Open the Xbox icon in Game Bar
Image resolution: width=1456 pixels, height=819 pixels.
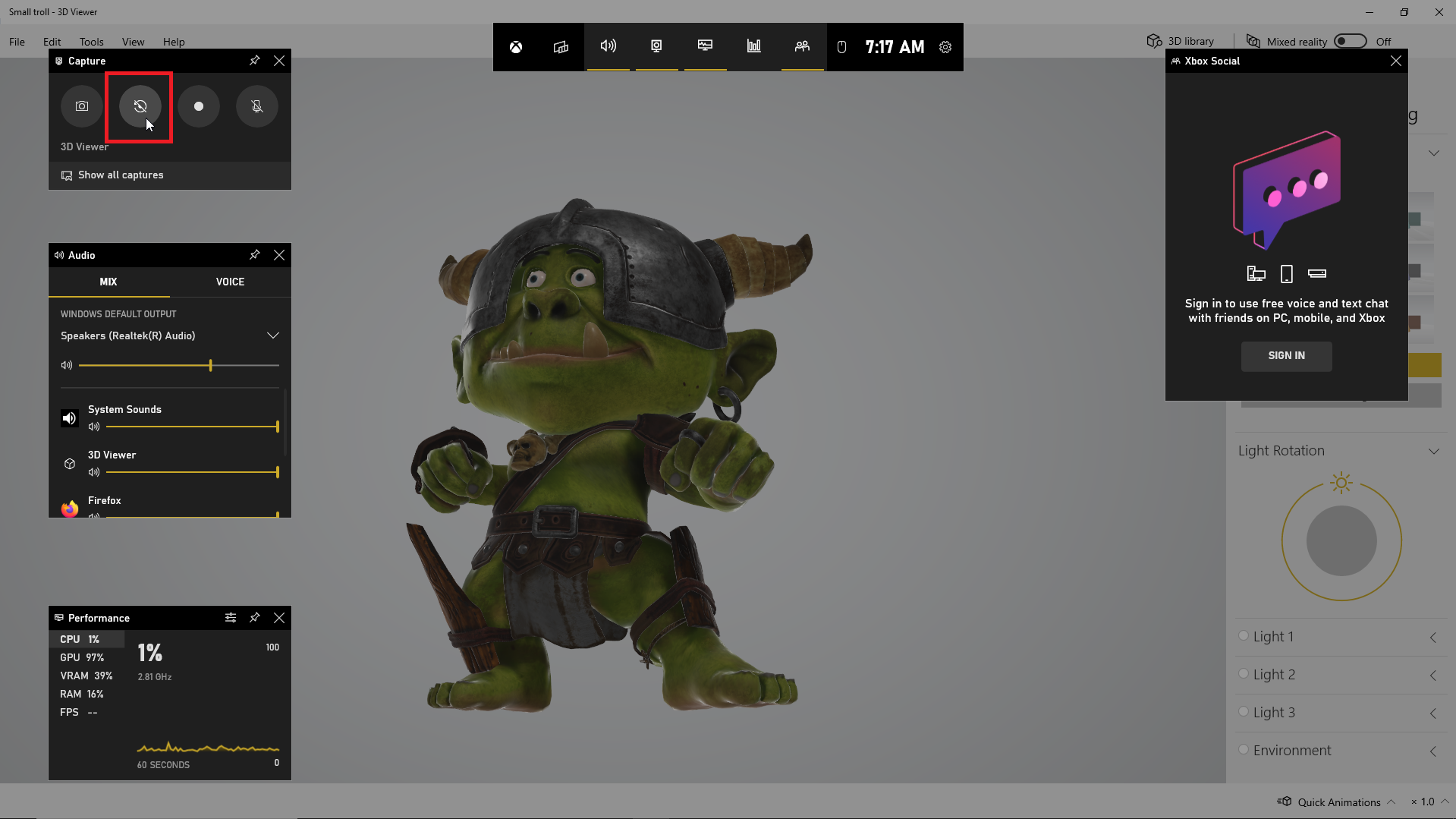[x=516, y=47]
